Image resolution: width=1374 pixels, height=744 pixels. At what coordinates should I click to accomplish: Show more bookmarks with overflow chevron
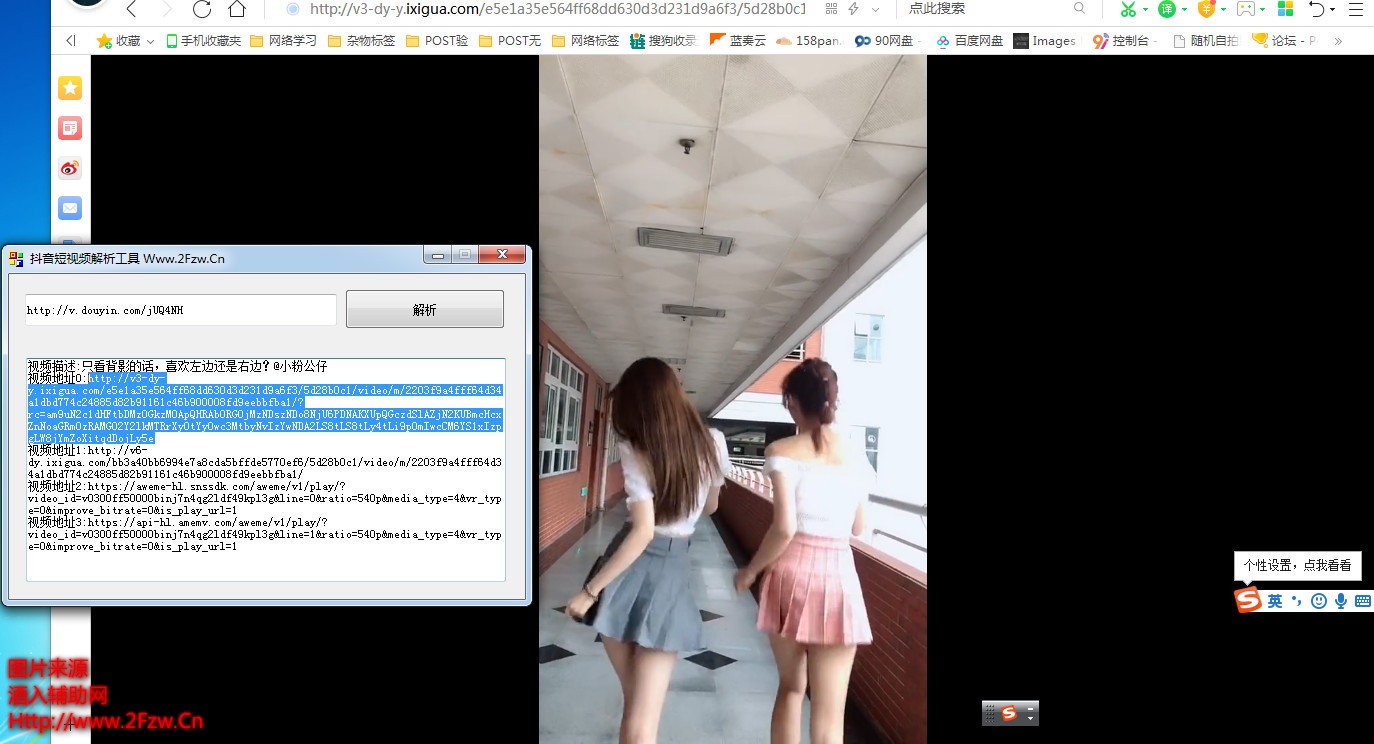(x=1338, y=41)
